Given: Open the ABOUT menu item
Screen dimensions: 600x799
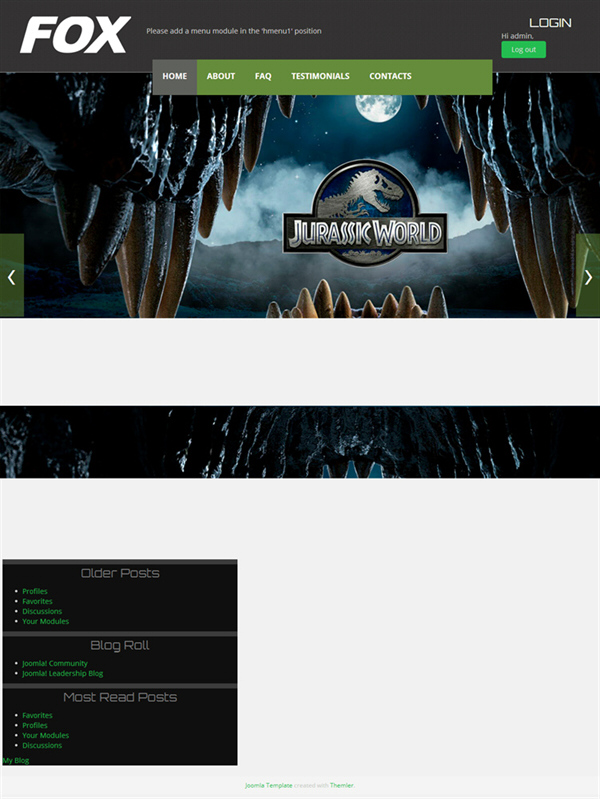Looking at the screenshot, I should [x=221, y=76].
